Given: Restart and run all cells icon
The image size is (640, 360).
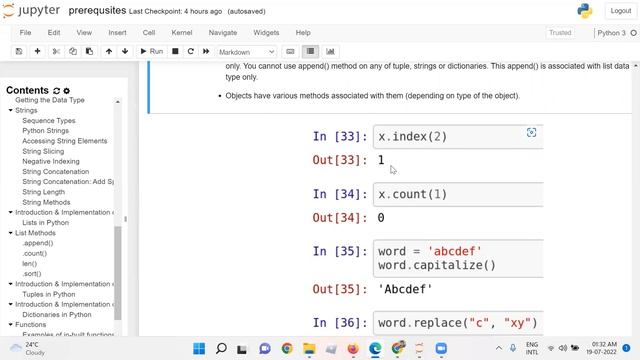Looking at the screenshot, I should coord(206,51).
